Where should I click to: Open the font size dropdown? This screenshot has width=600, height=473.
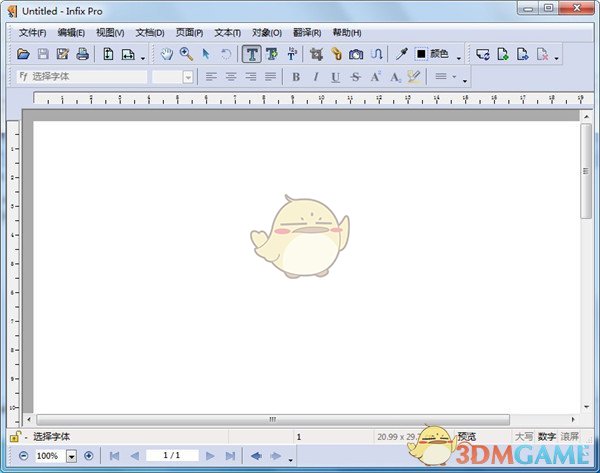[x=188, y=77]
